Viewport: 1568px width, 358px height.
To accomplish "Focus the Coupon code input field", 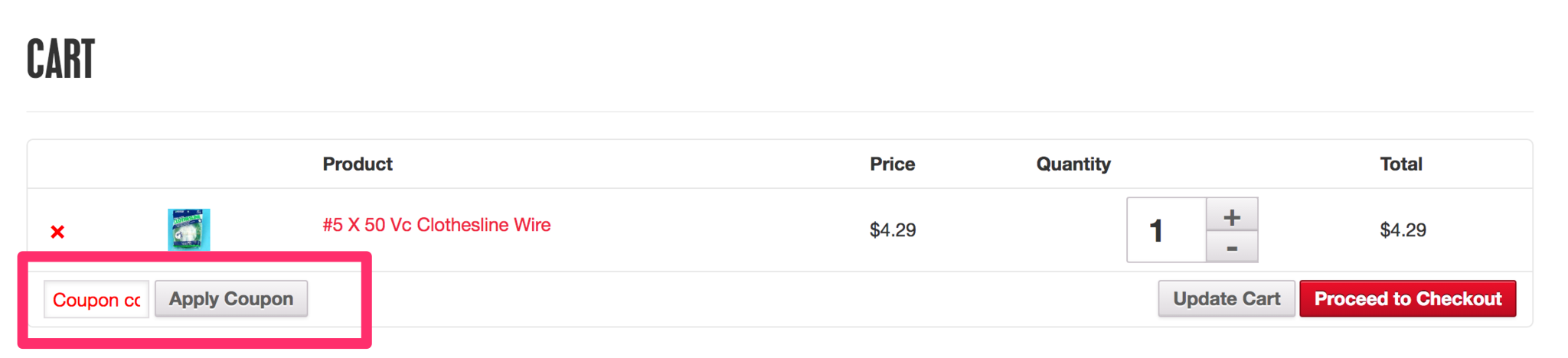I will pos(96,299).
